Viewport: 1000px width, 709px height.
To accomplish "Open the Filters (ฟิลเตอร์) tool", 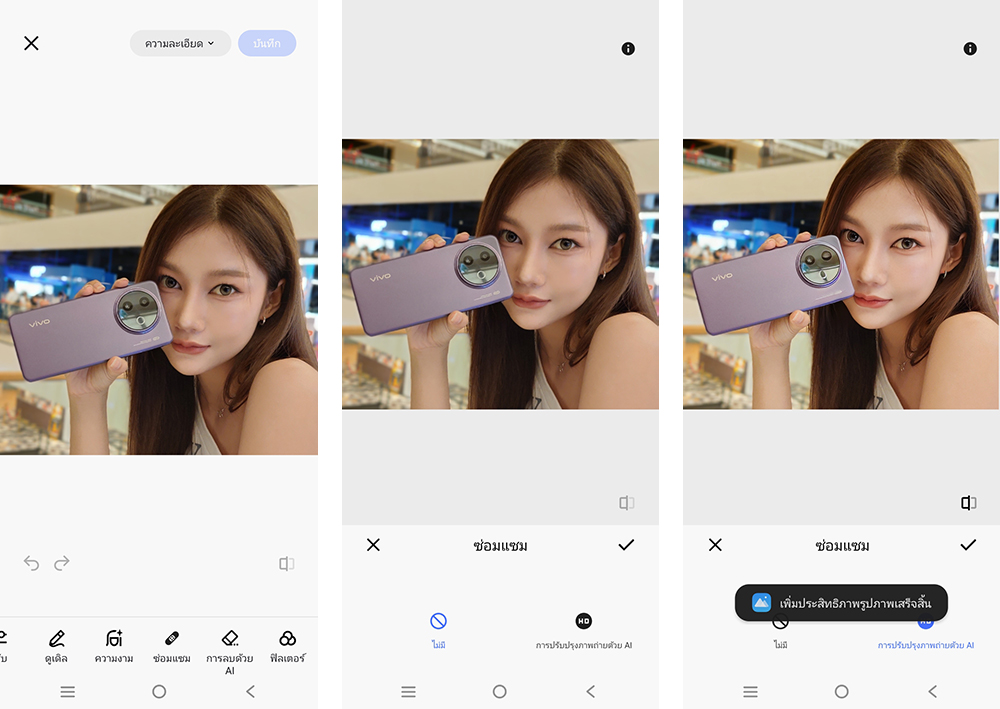I will (287, 644).
